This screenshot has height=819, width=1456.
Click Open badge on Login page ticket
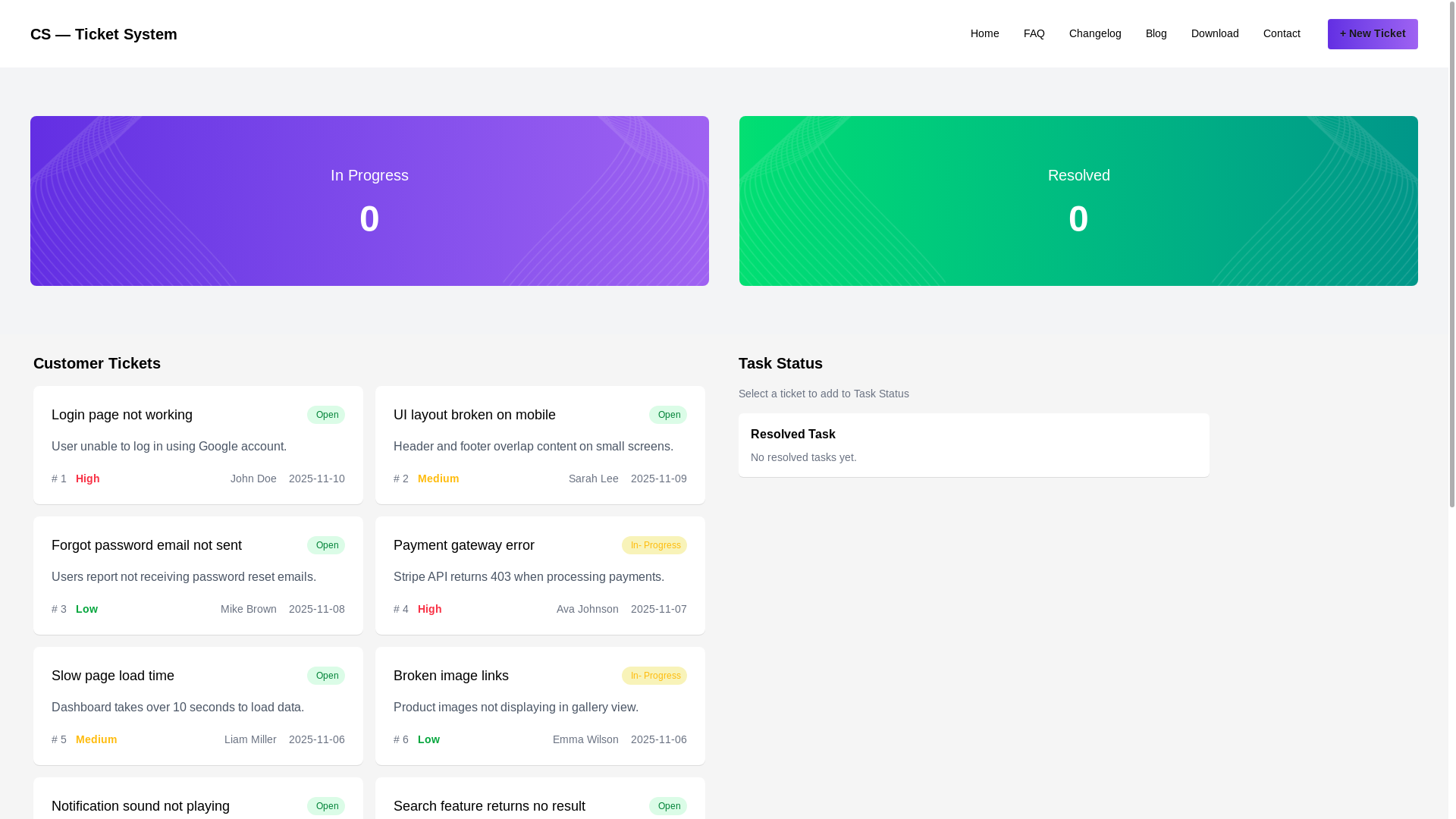coord(326,415)
